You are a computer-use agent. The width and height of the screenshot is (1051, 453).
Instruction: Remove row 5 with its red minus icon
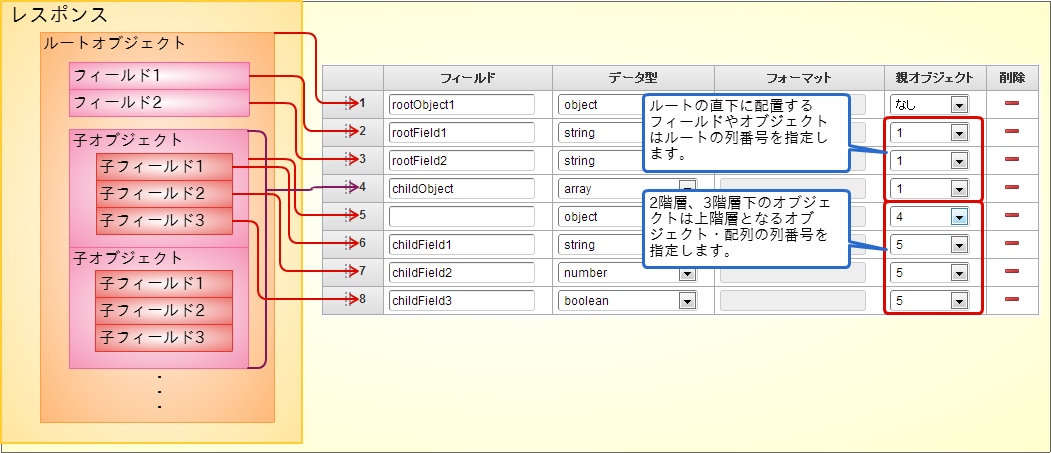coord(1011,215)
